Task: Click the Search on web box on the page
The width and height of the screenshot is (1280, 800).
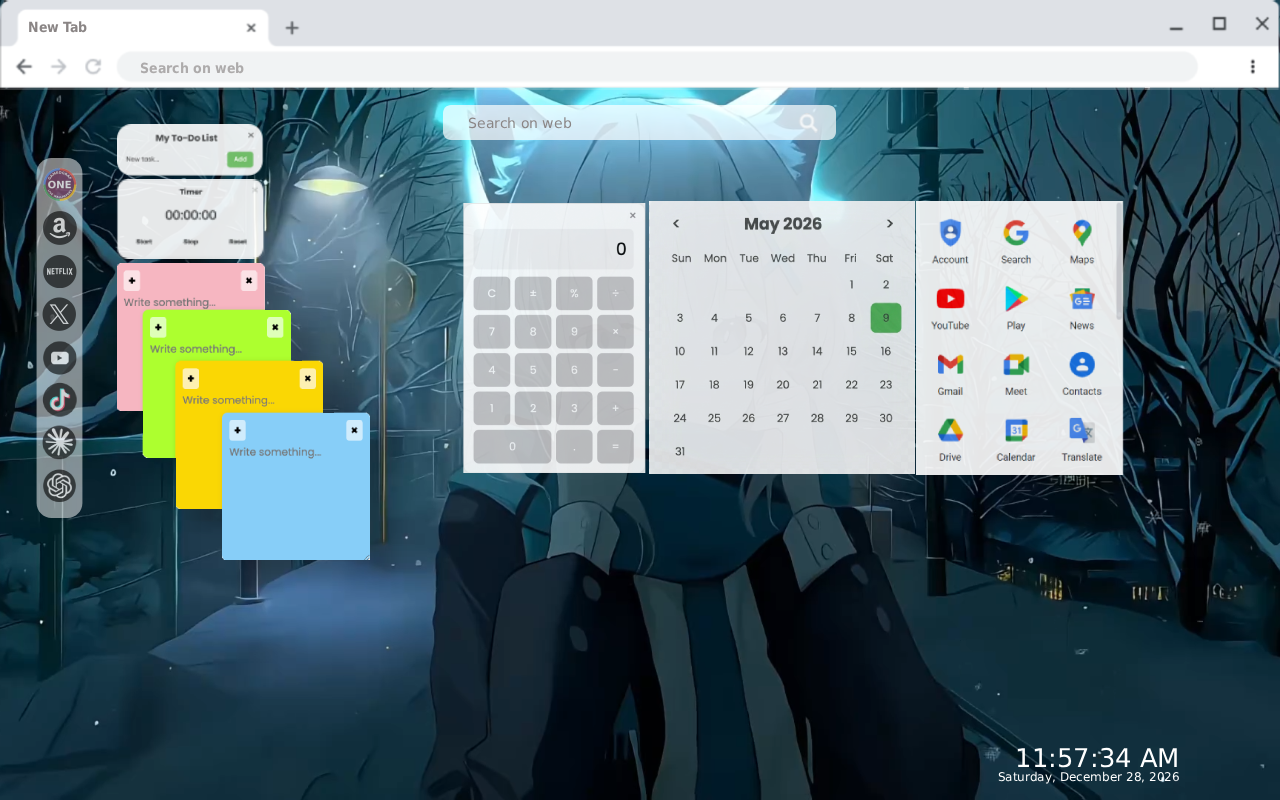Action: point(639,123)
